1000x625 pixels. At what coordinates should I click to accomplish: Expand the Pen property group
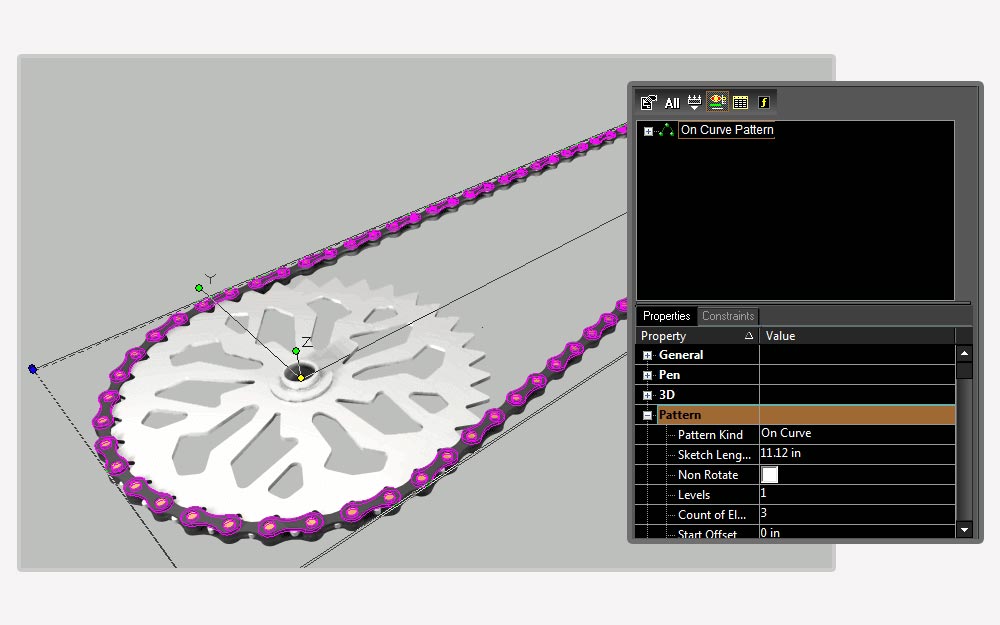coord(647,375)
